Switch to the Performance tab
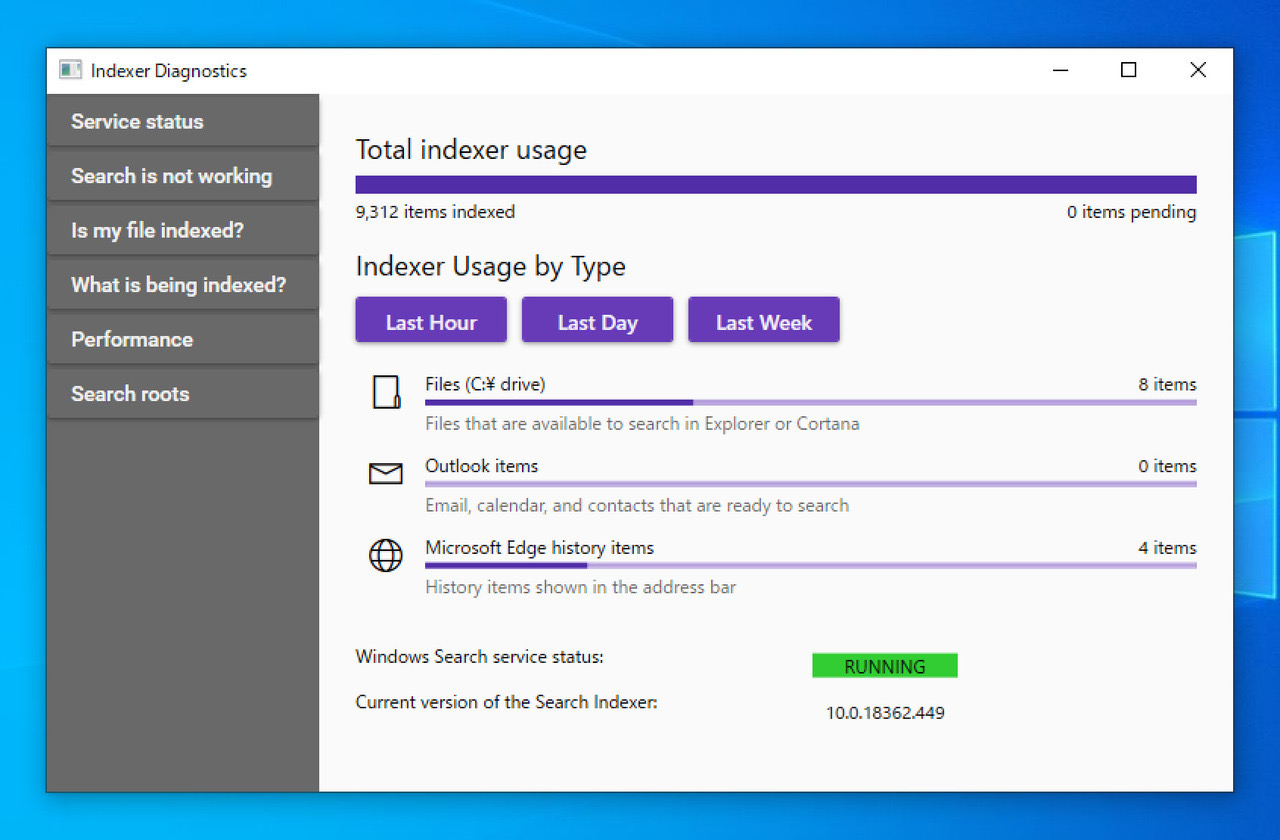The image size is (1280, 840). click(x=183, y=340)
